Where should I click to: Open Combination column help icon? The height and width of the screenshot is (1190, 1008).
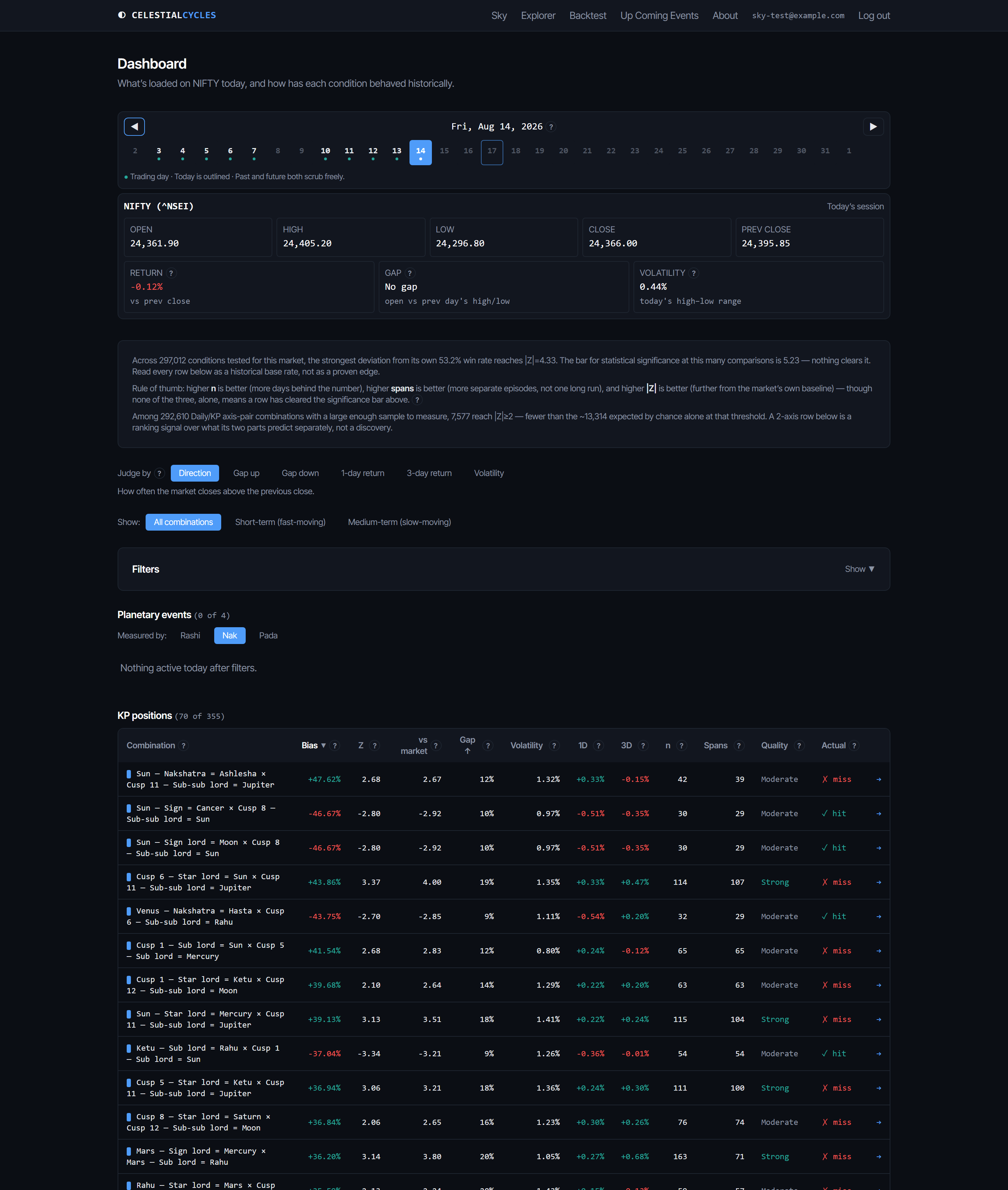point(183,745)
